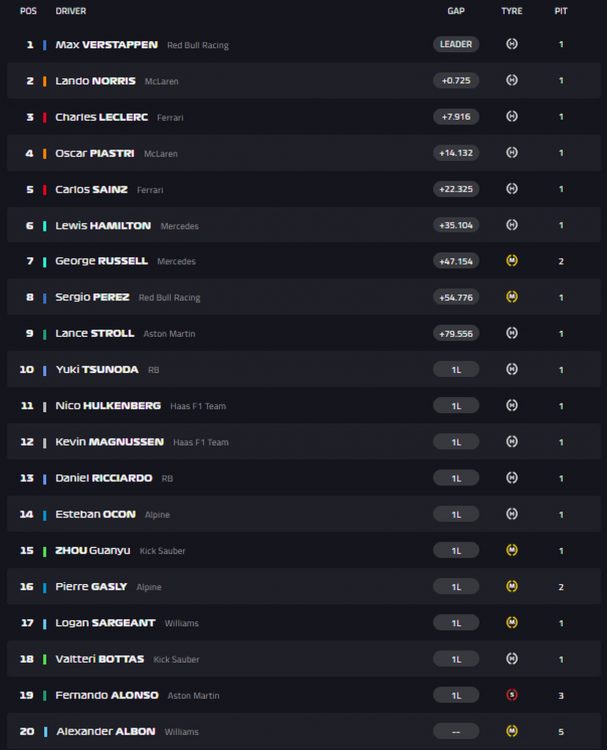Viewport: 607px width, 750px height.
Task: Click the +0.725 gap badge for Norris
Action: (456, 80)
